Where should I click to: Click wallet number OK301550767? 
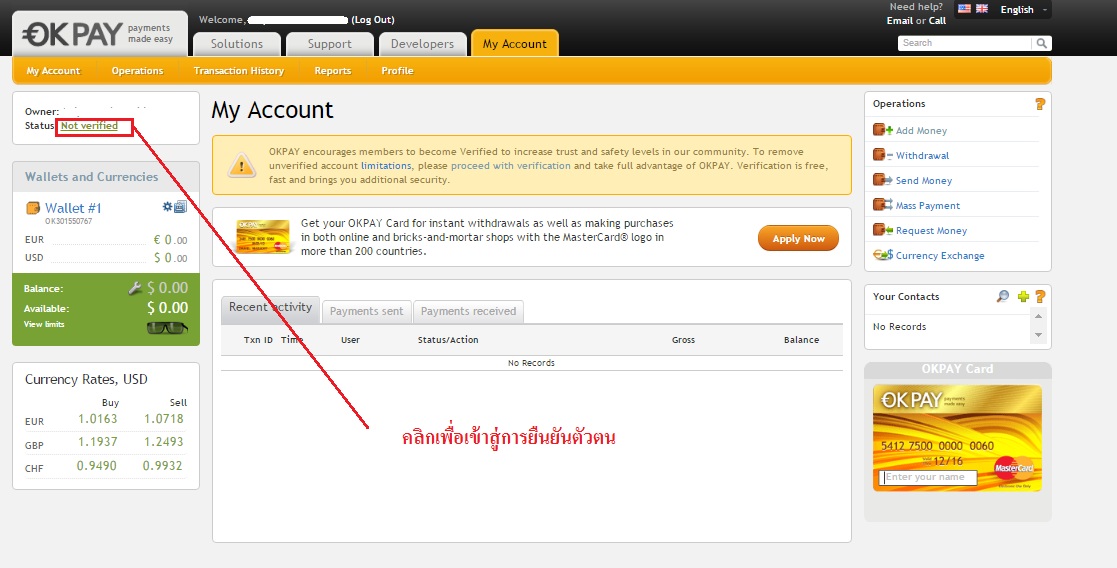tap(68, 222)
